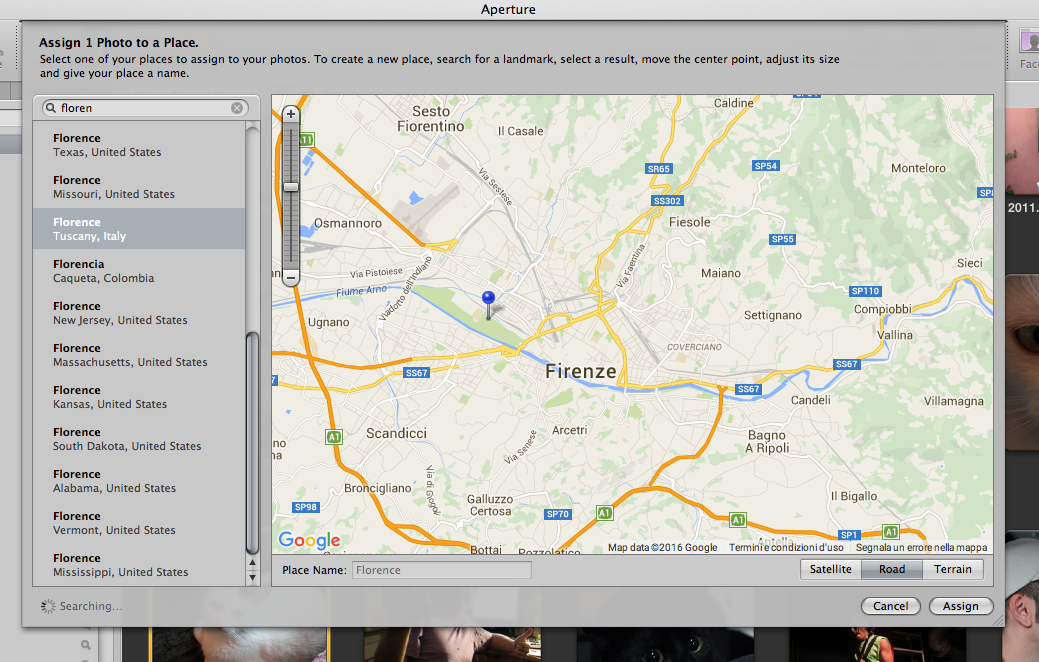Select Florence, Tuscany, Italy
The height and width of the screenshot is (662, 1039).
tap(139, 229)
